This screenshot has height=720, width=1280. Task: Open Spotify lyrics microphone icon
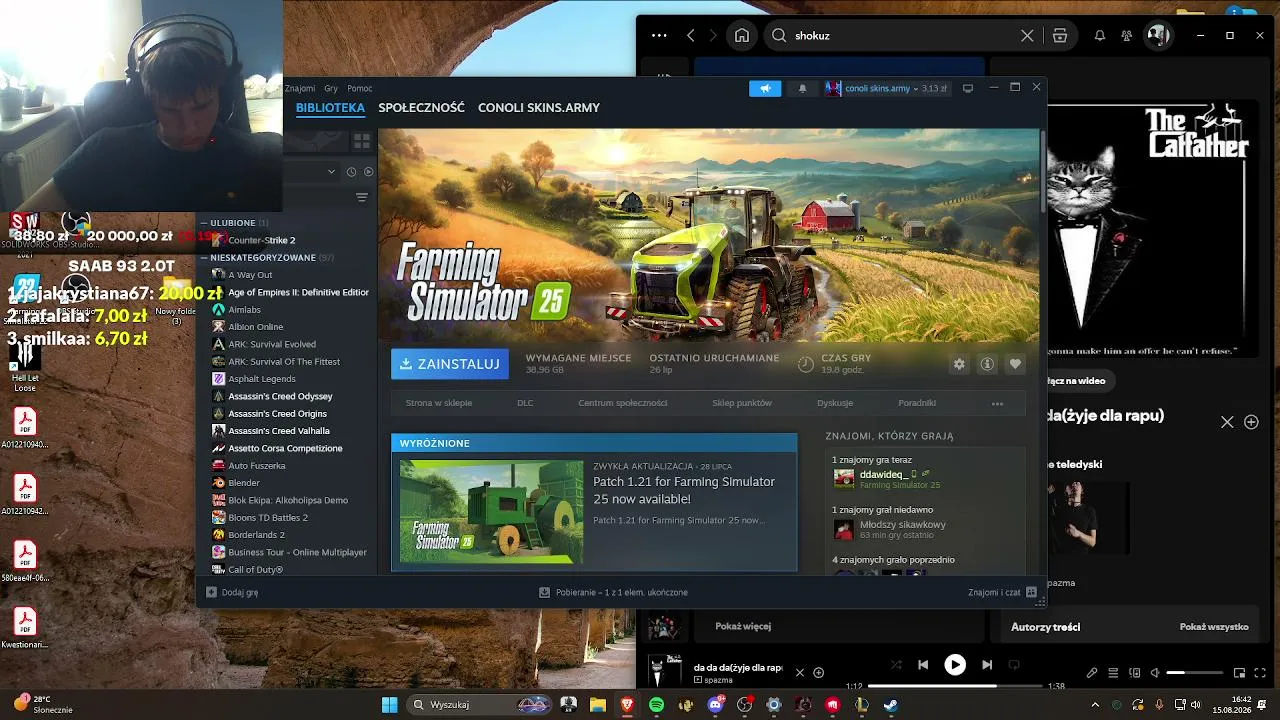tap(1092, 673)
